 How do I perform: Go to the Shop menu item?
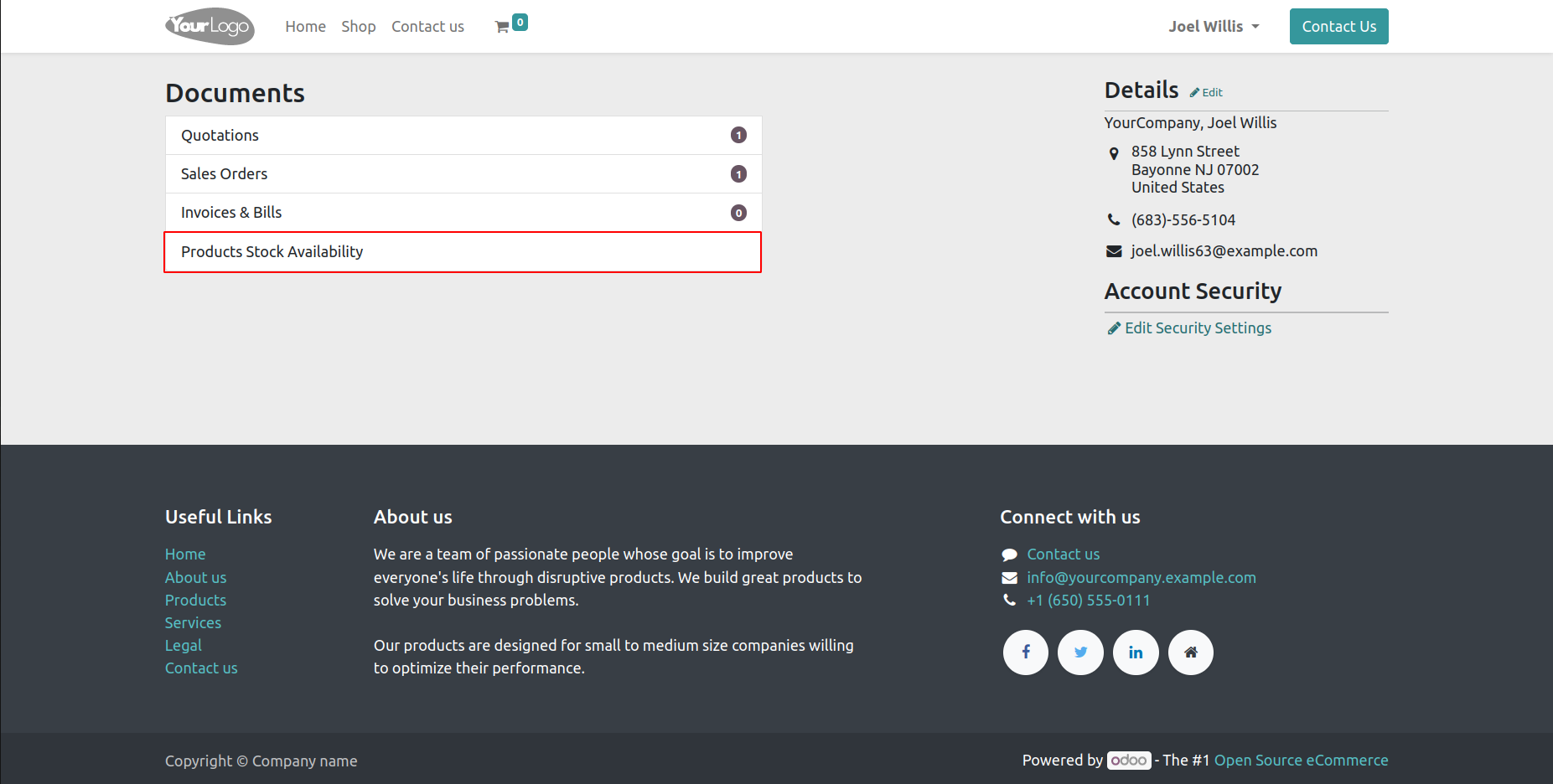tap(358, 27)
